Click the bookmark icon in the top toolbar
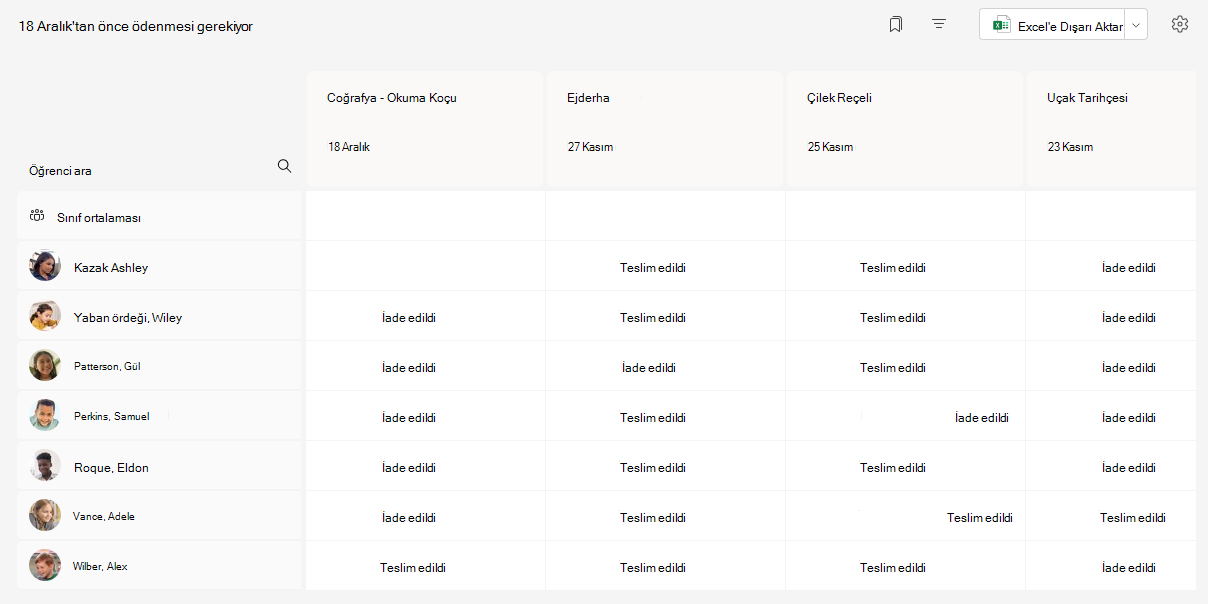1208x604 pixels. click(x=896, y=24)
